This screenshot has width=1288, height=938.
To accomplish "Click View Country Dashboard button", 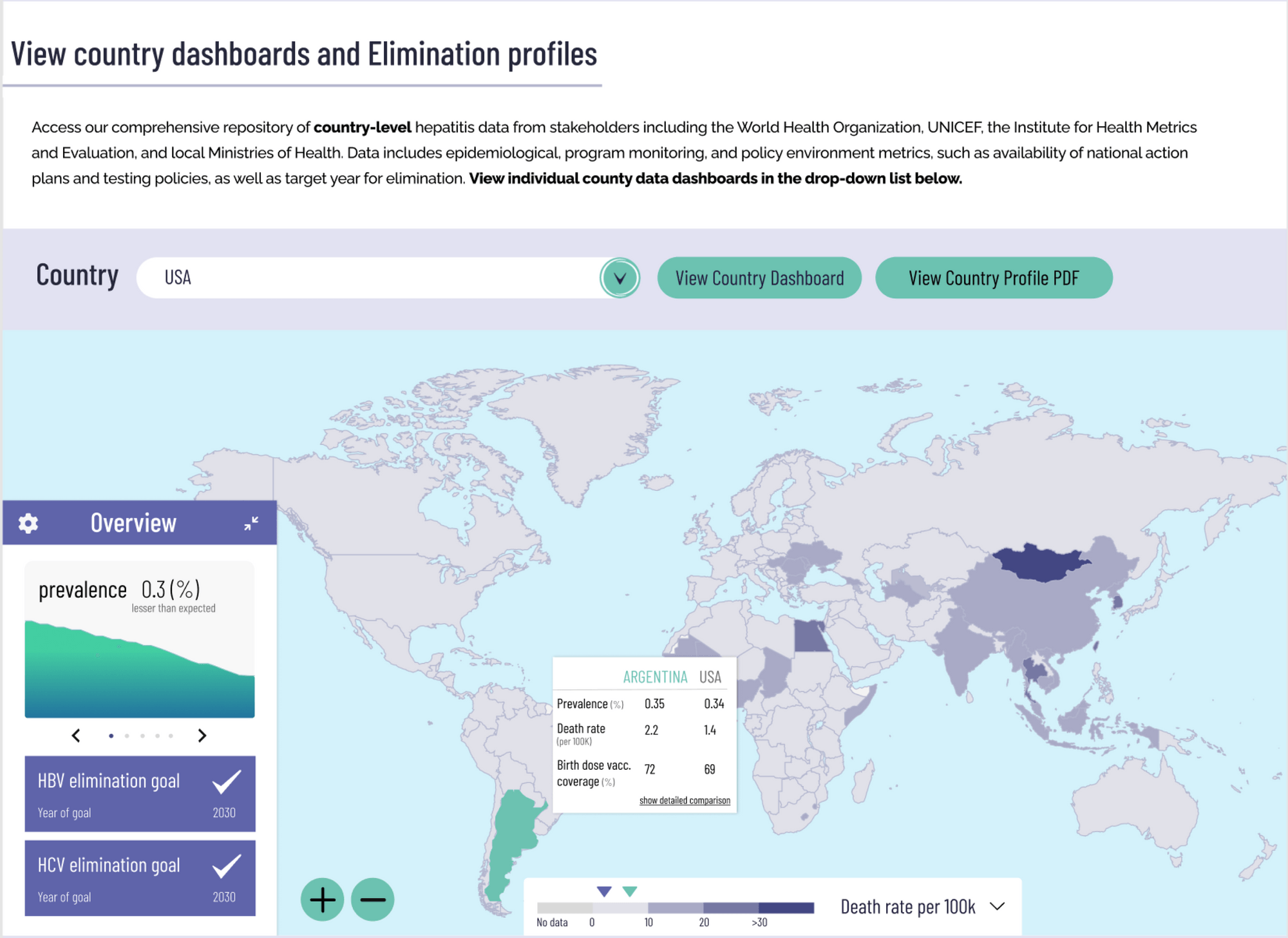I will (759, 278).
